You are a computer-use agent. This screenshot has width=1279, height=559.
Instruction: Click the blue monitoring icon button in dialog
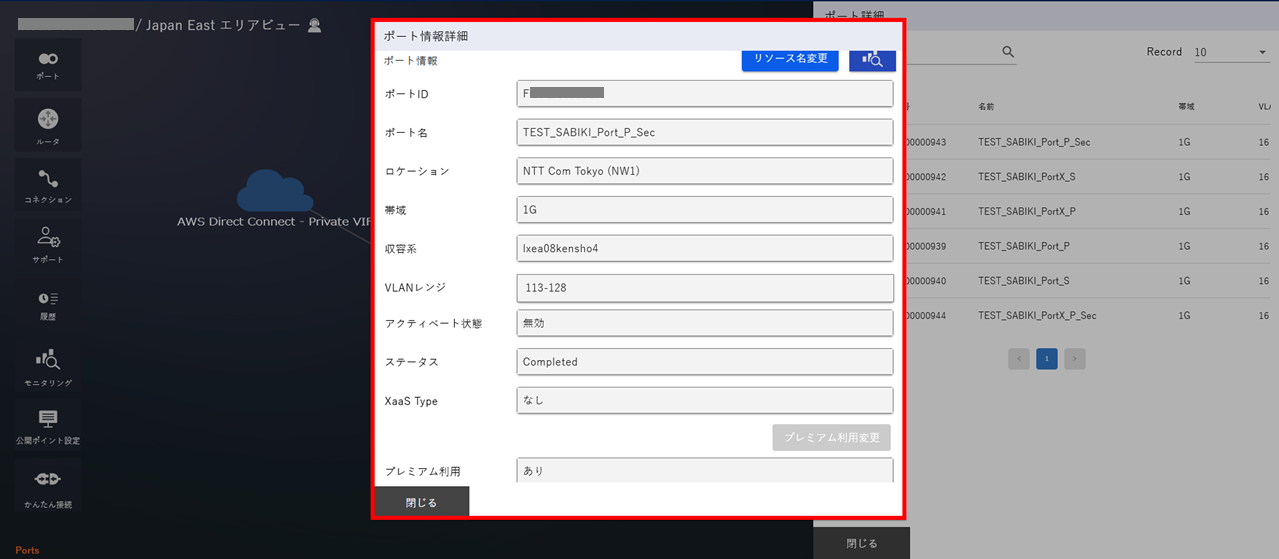pyautogui.click(x=872, y=59)
